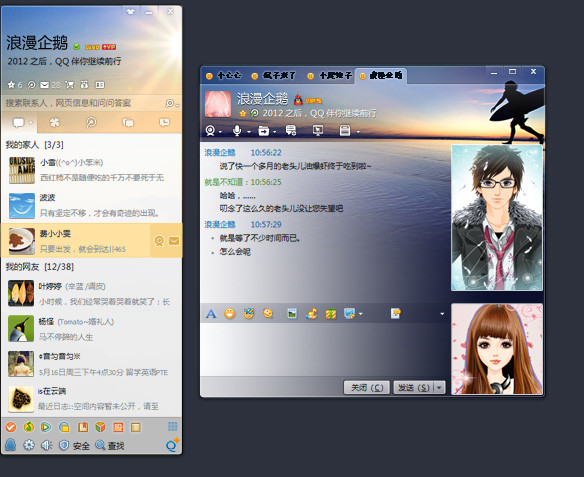Expand file transfer options arrow

[x=274, y=132]
